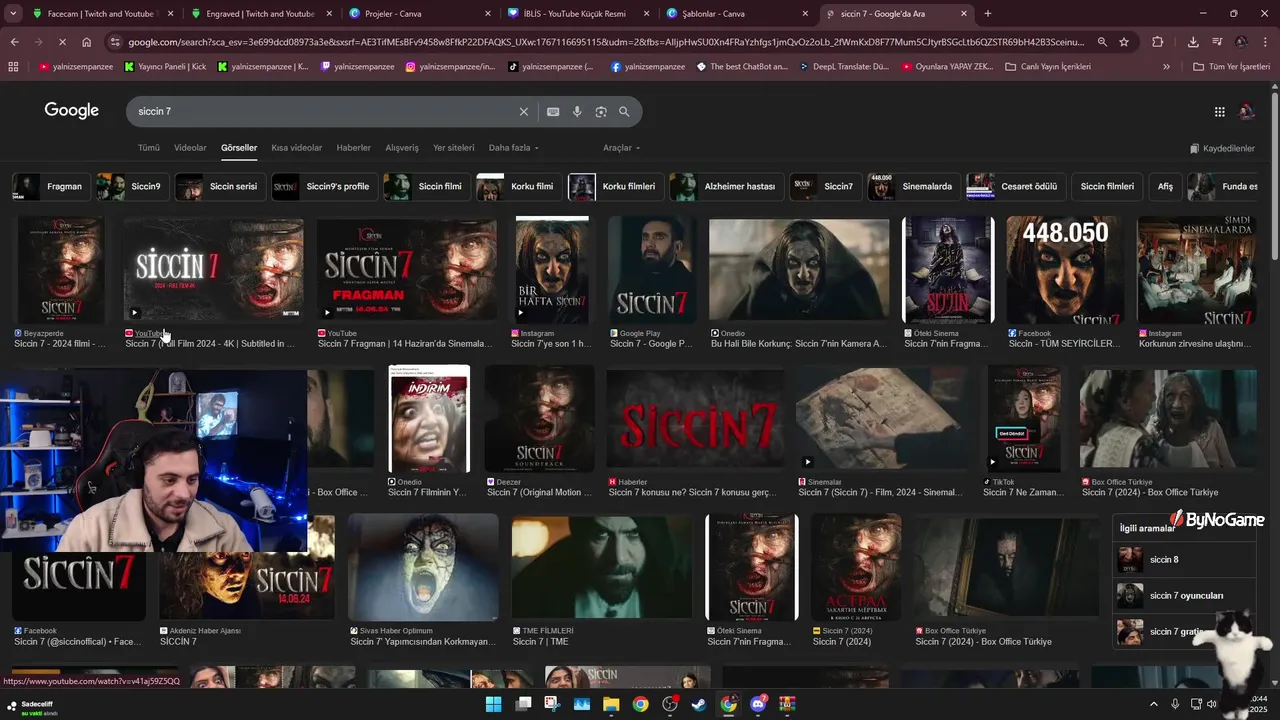The image size is (1280, 720).
Task: Open the microphone tray icon
Action: tap(1175, 704)
